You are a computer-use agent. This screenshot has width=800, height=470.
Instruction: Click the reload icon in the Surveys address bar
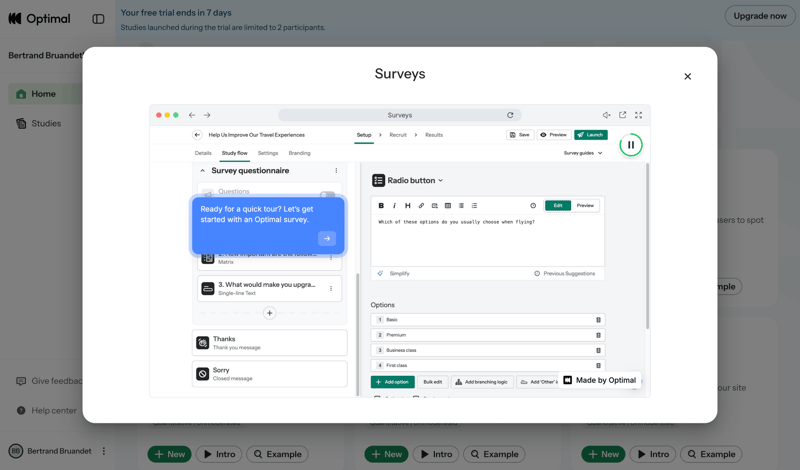coord(510,115)
